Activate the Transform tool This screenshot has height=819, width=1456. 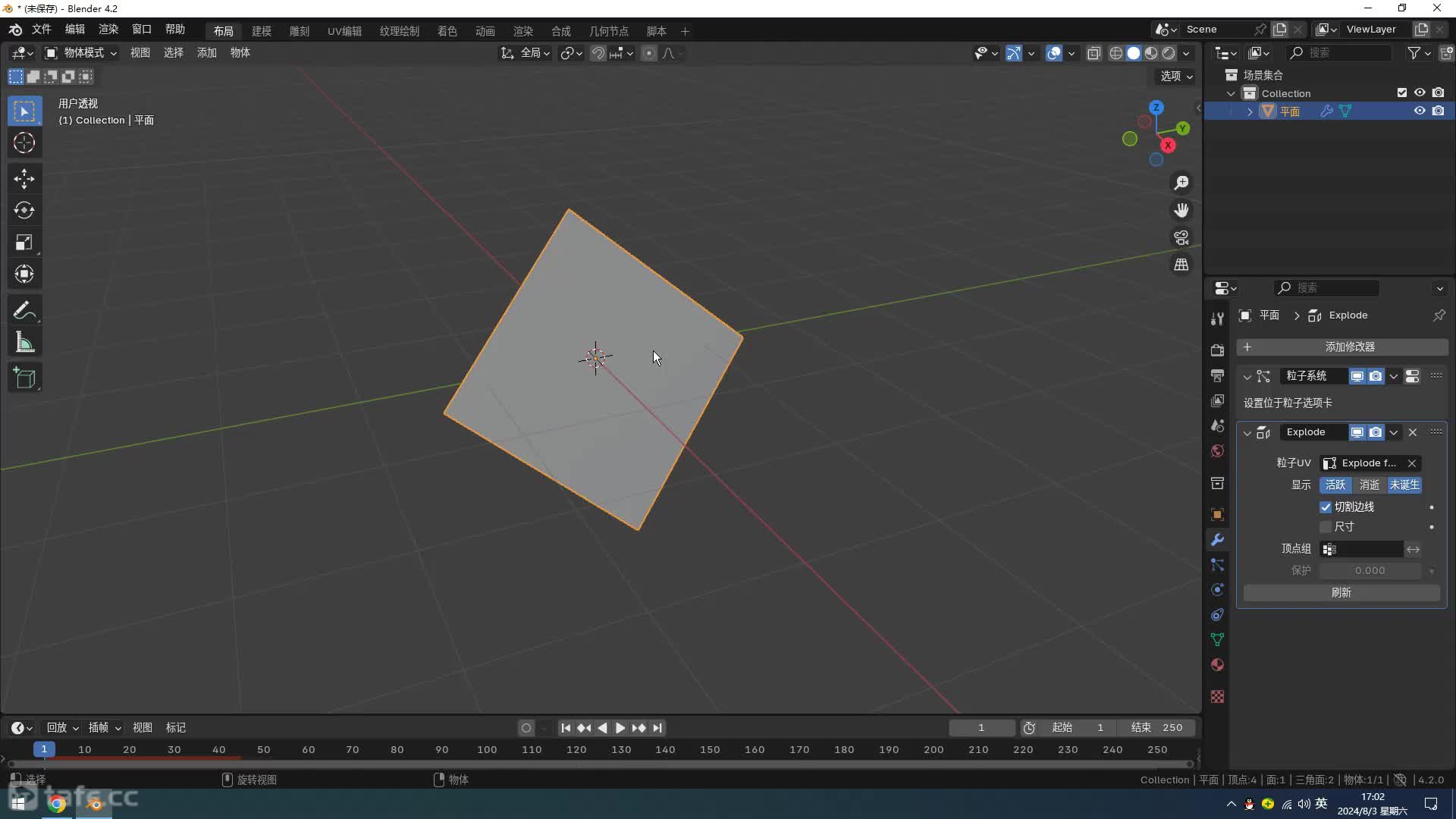pyautogui.click(x=24, y=275)
